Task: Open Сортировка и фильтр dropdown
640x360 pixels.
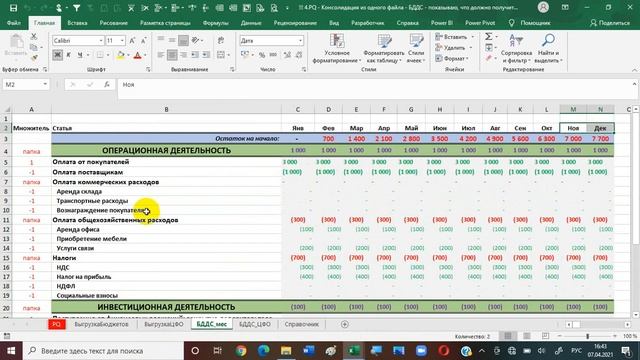Action: pos(516,49)
